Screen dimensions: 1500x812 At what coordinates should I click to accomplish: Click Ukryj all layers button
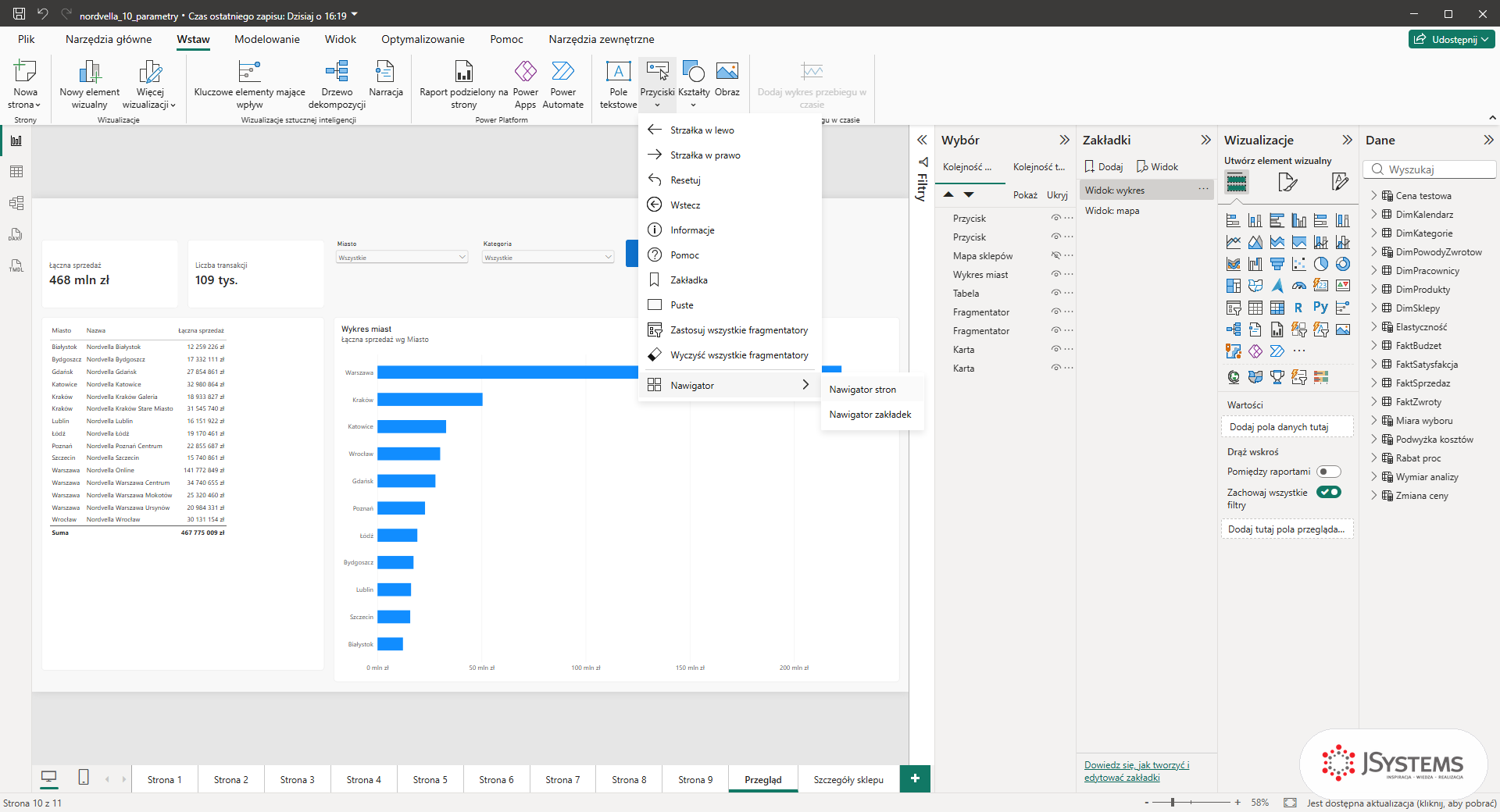pyautogui.click(x=1057, y=195)
